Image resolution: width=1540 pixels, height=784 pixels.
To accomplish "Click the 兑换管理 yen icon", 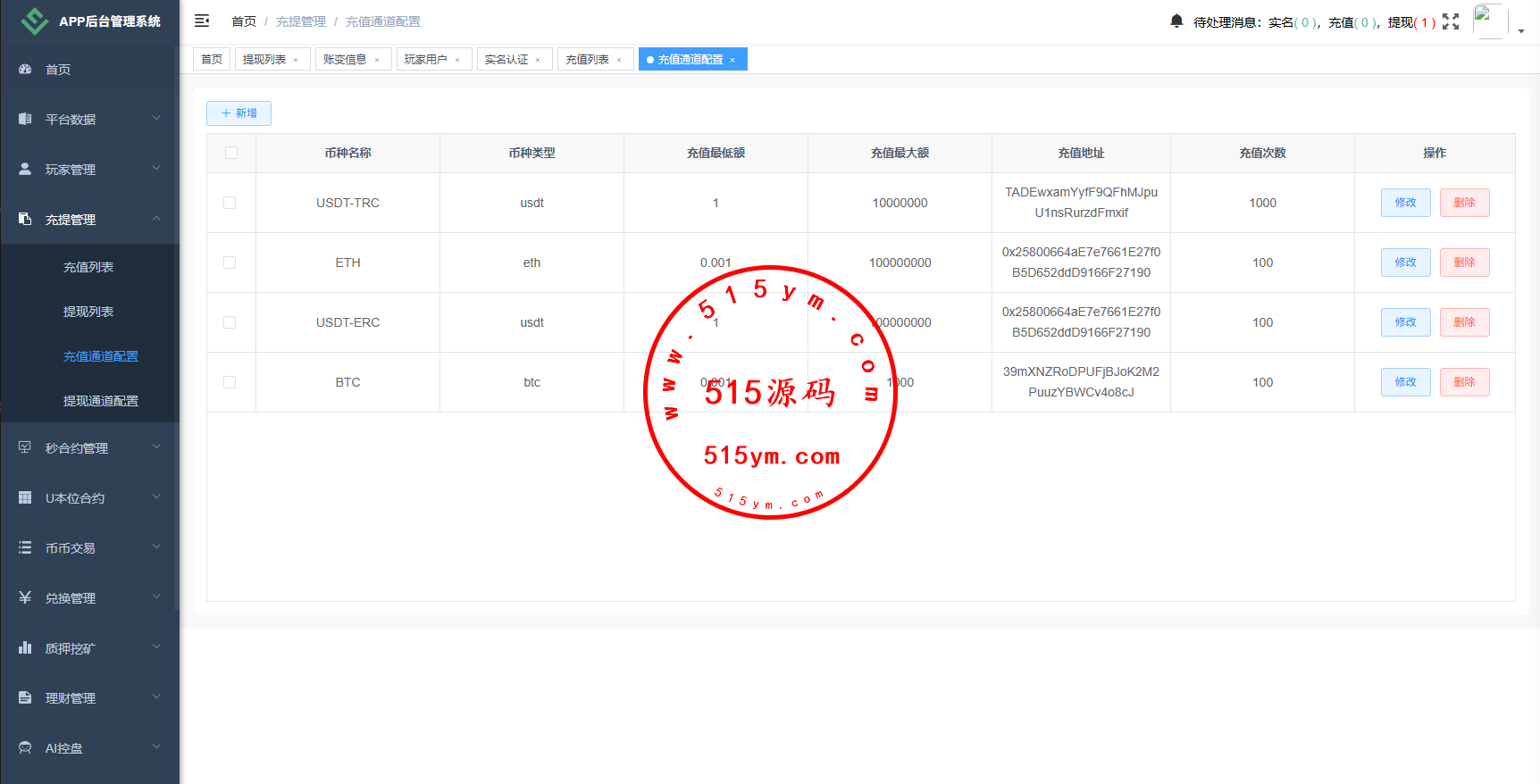I will pos(25,597).
